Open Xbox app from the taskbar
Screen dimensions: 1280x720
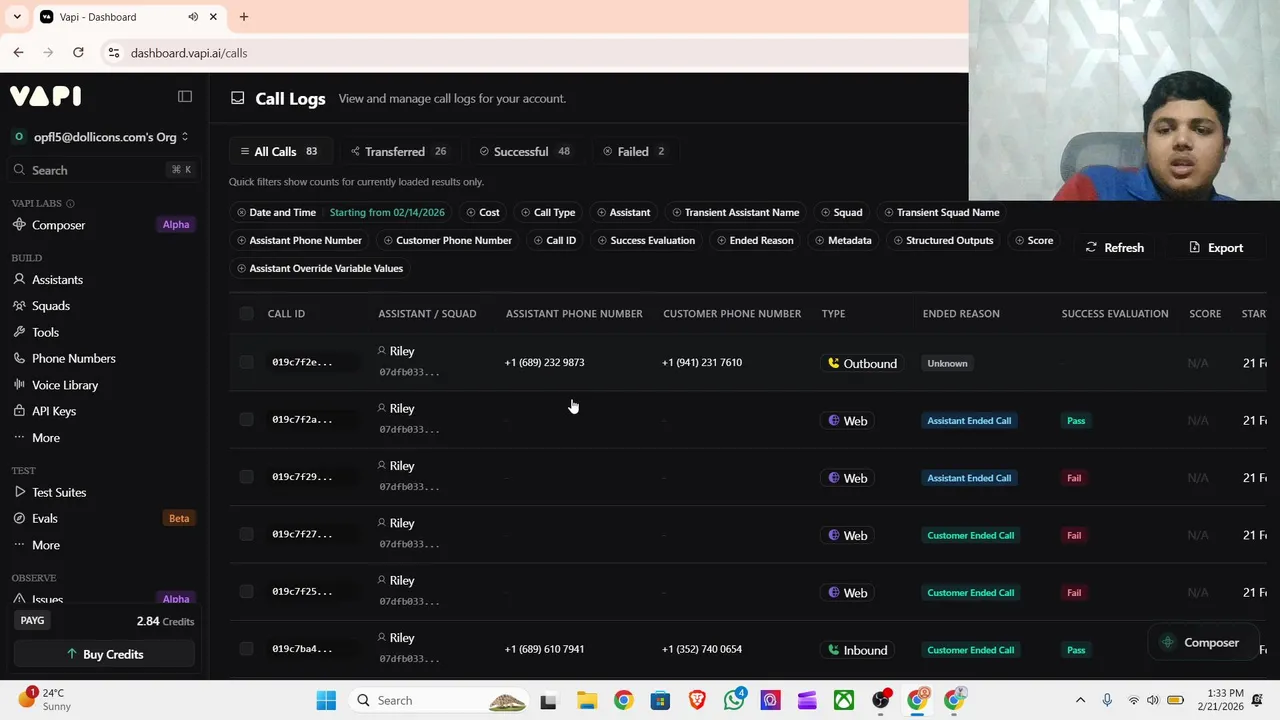click(844, 700)
